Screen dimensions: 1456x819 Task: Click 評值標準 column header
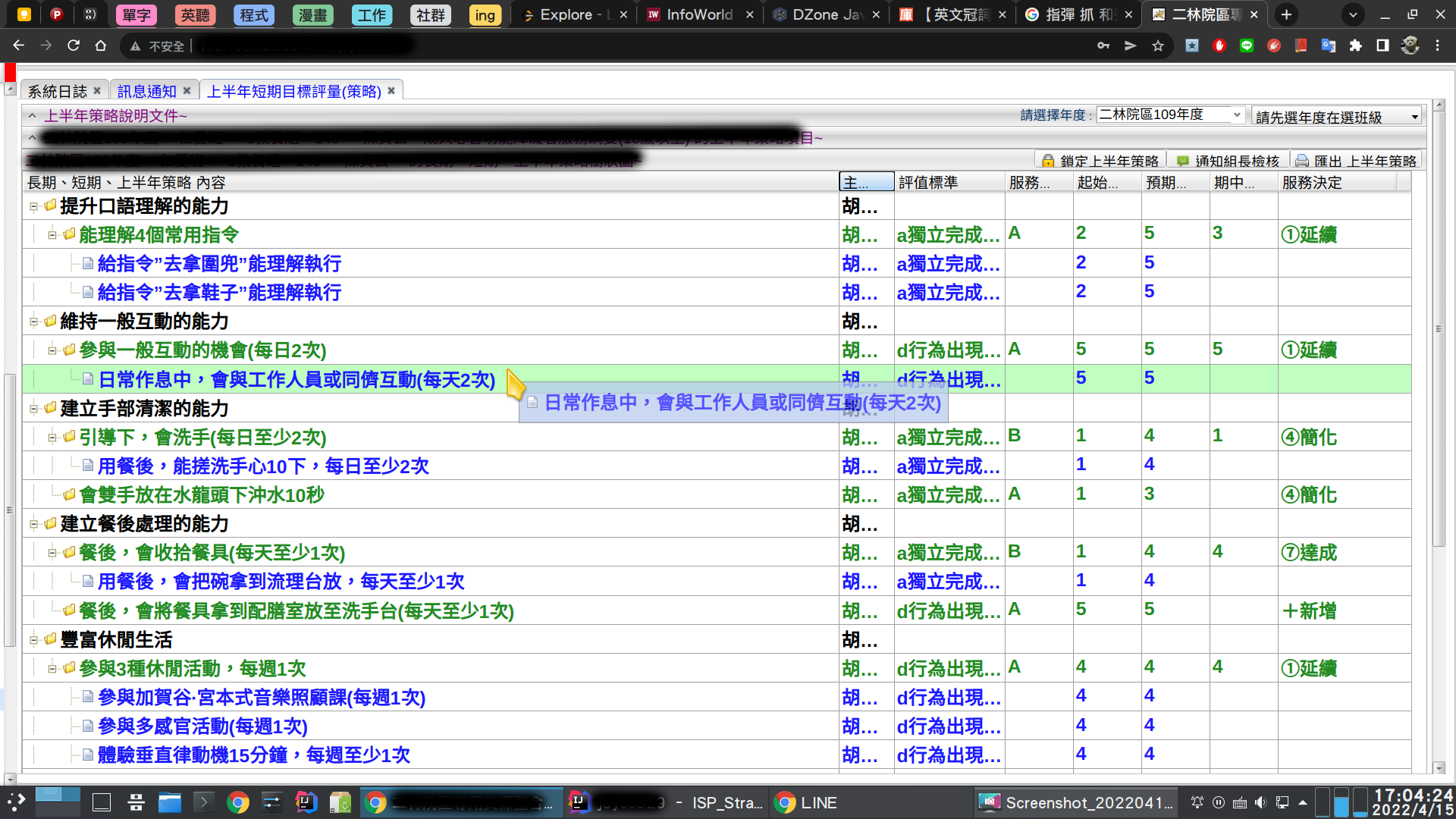point(949,182)
